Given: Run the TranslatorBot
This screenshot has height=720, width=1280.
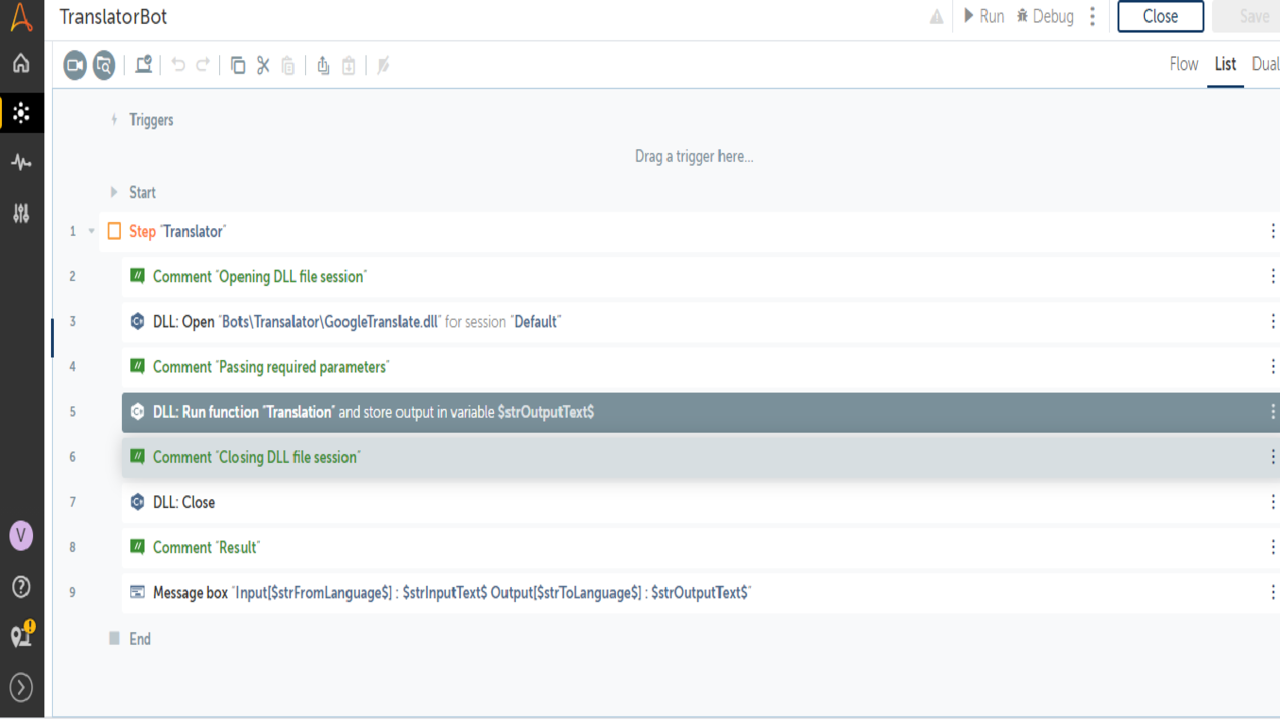Looking at the screenshot, I should (x=983, y=16).
